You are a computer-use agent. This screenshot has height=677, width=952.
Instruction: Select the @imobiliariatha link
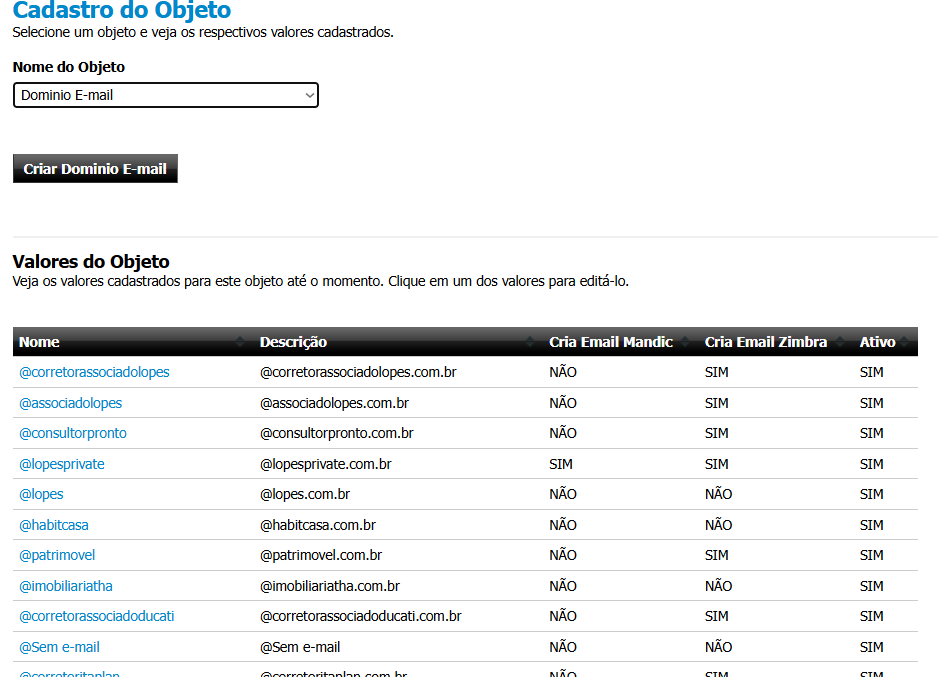tap(66, 586)
